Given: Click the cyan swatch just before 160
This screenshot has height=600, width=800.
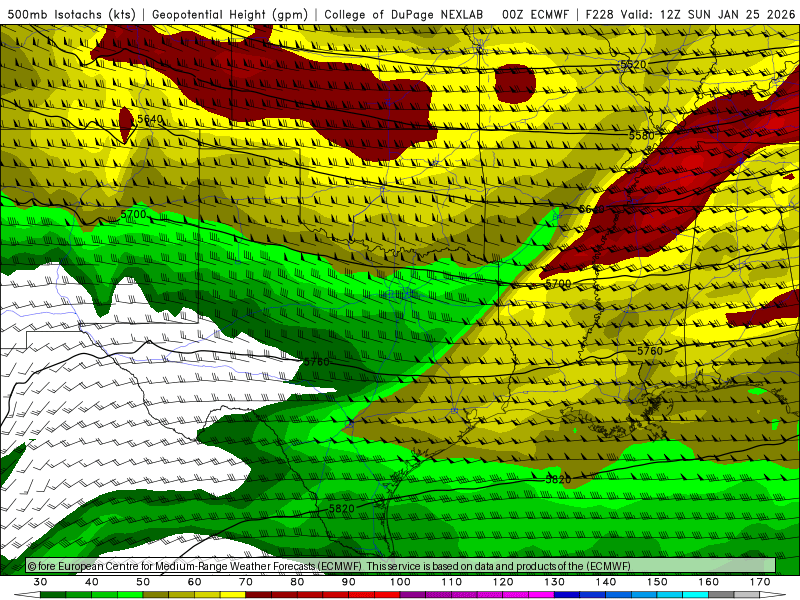Looking at the screenshot, I should 695,595.
